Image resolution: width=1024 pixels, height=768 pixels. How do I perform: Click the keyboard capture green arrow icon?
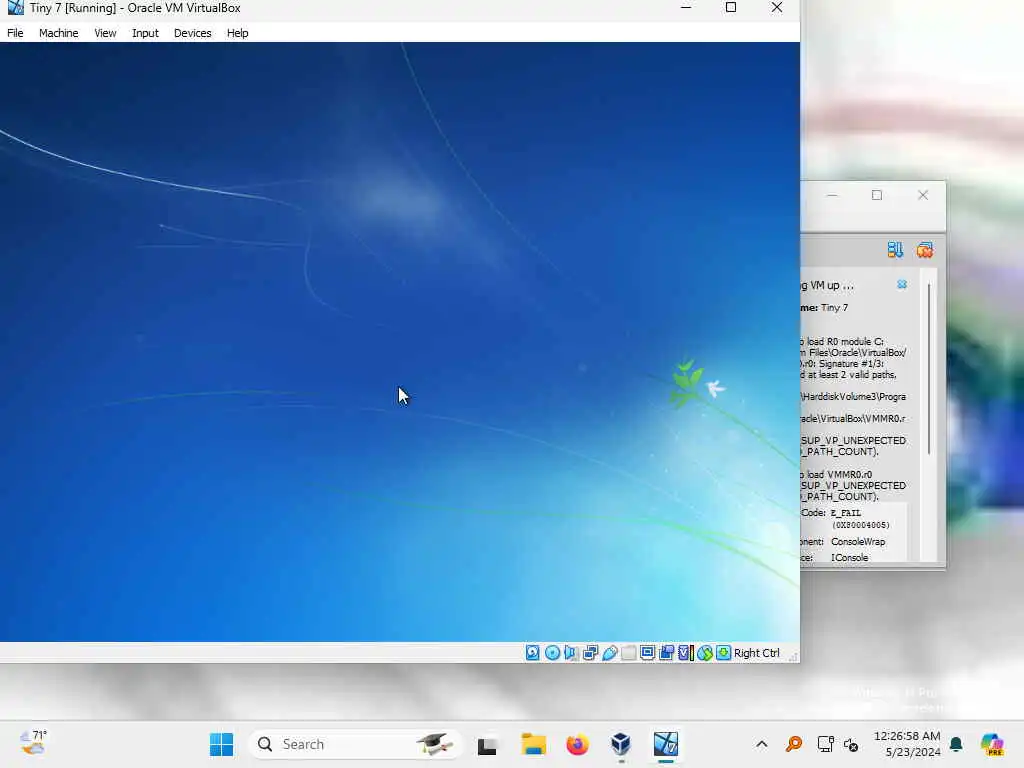pyautogui.click(x=724, y=652)
